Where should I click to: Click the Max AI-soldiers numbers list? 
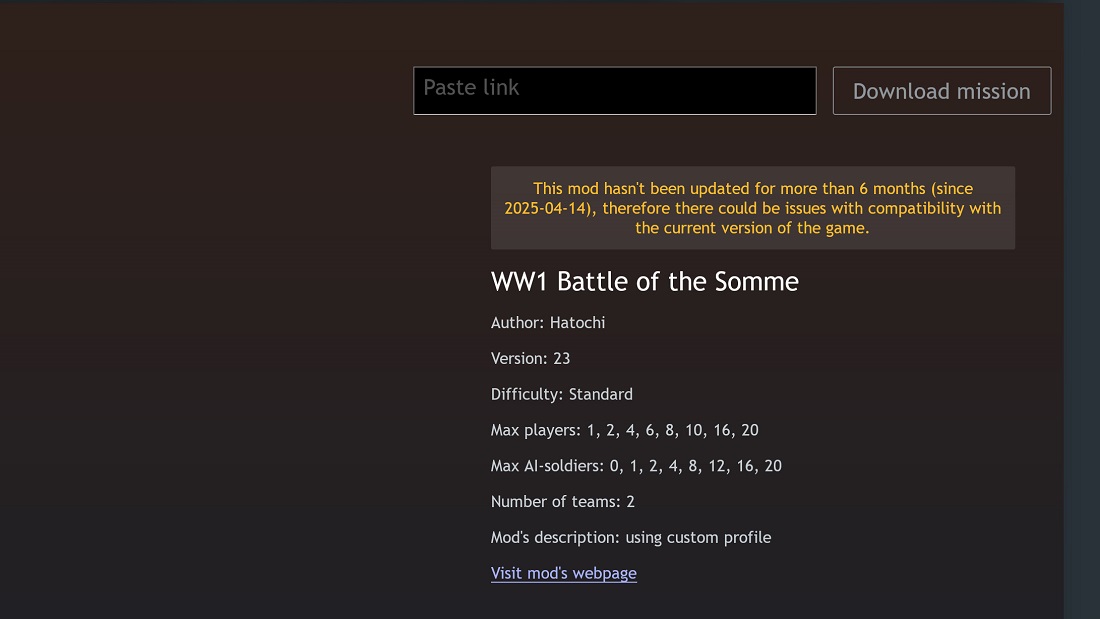pyautogui.click(x=696, y=466)
